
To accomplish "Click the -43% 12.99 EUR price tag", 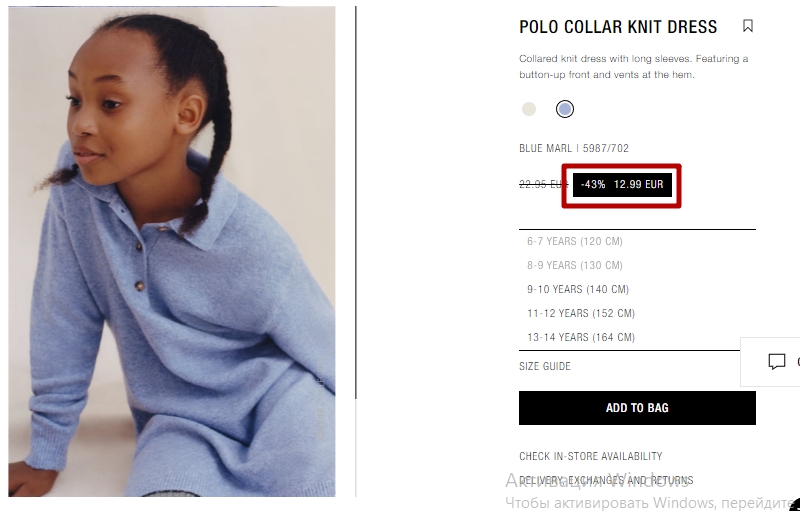I will (x=622, y=185).
